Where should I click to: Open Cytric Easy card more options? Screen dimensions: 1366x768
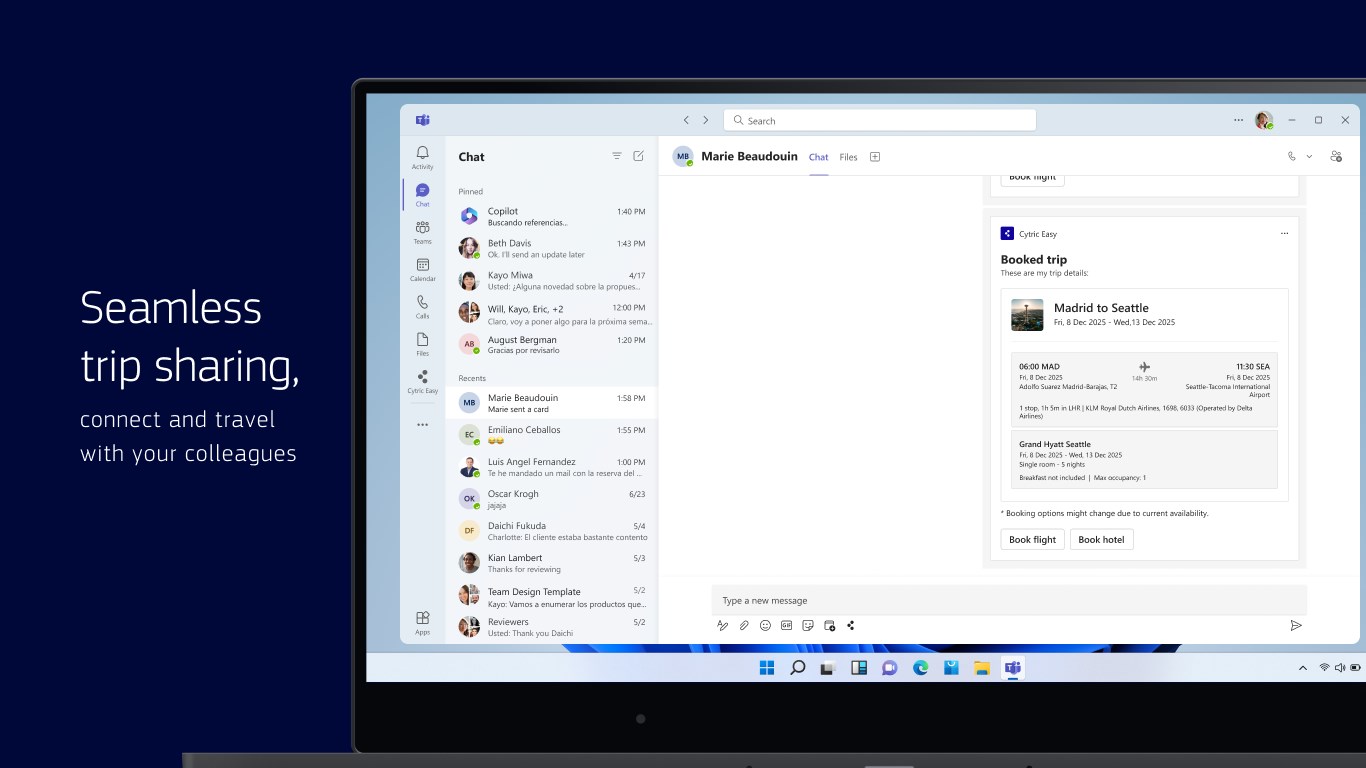pyautogui.click(x=1284, y=233)
